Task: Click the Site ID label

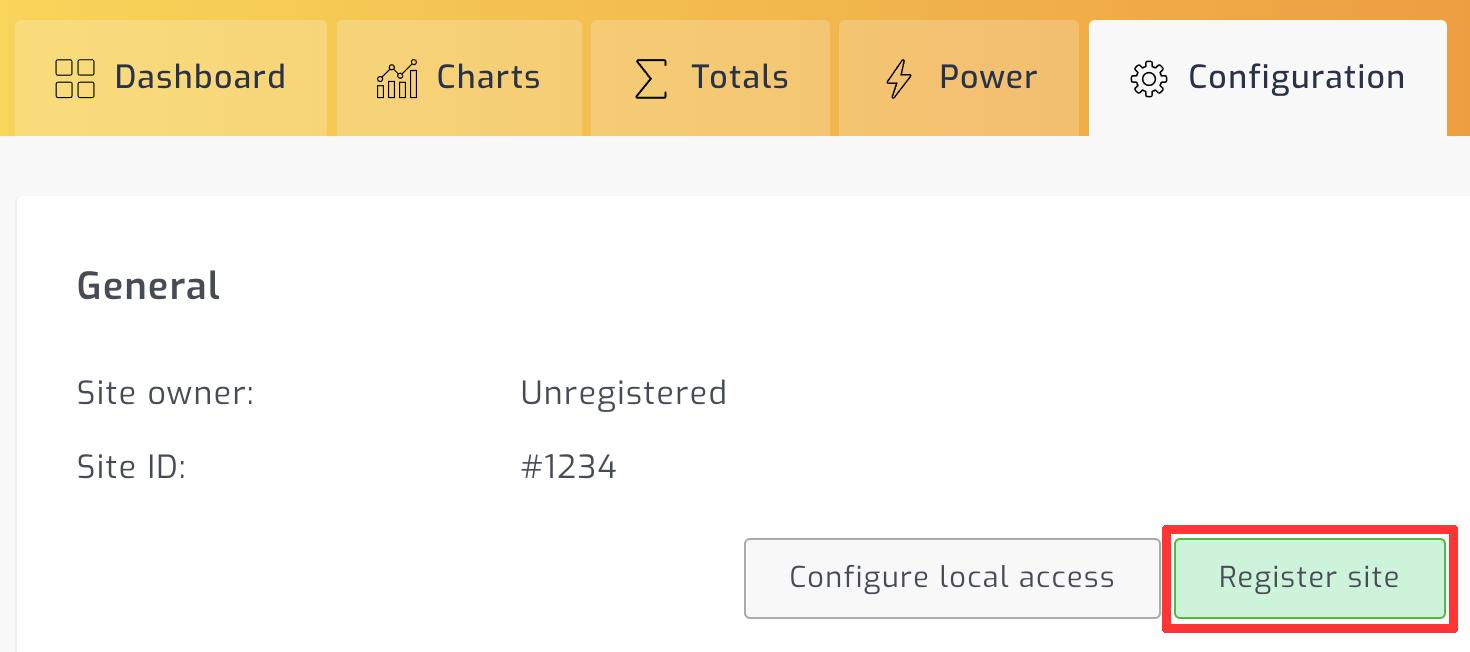Action: pyautogui.click(x=132, y=467)
